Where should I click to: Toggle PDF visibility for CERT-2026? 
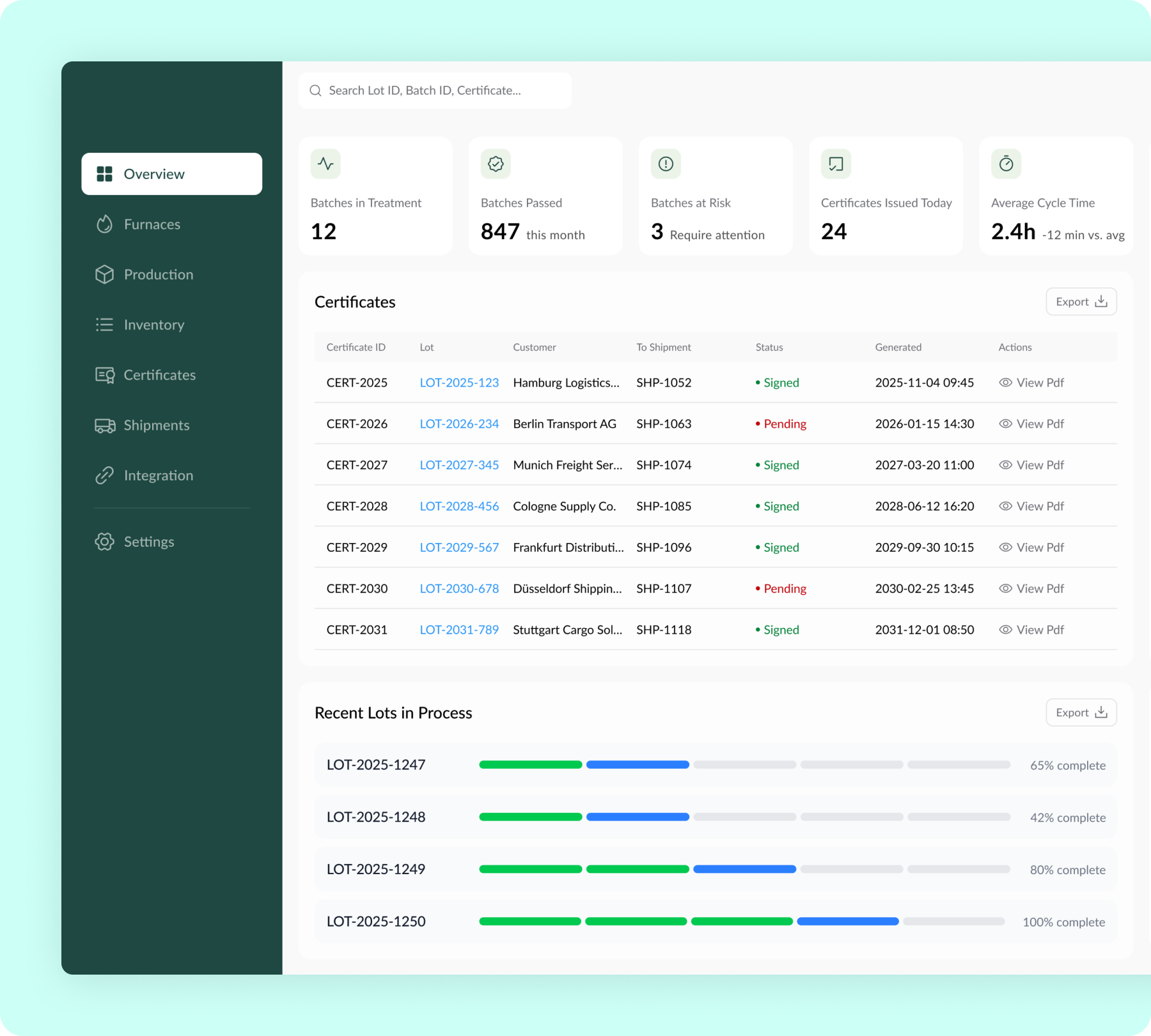(1005, 423)
